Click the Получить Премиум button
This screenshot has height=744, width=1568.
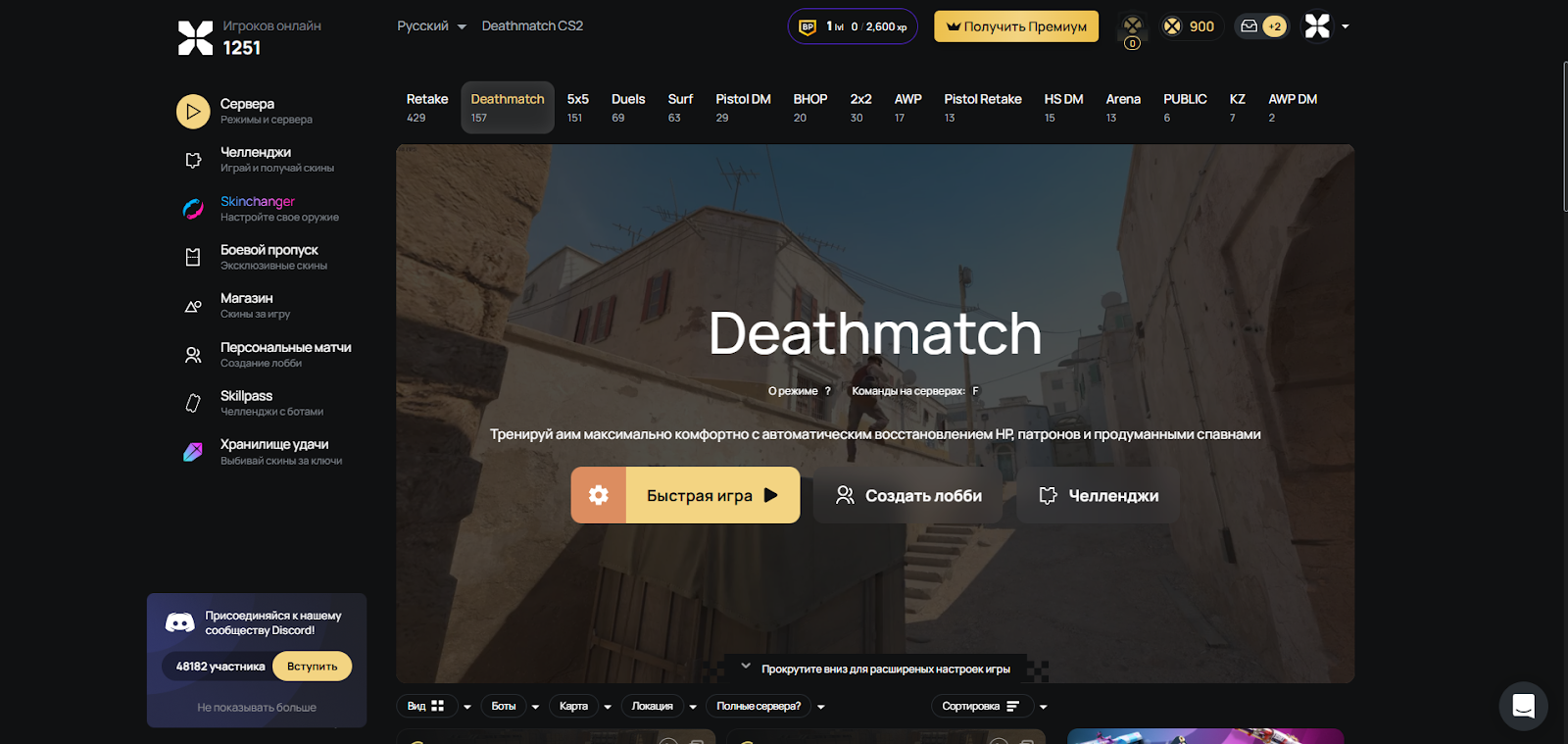[x=1016, y=26]
